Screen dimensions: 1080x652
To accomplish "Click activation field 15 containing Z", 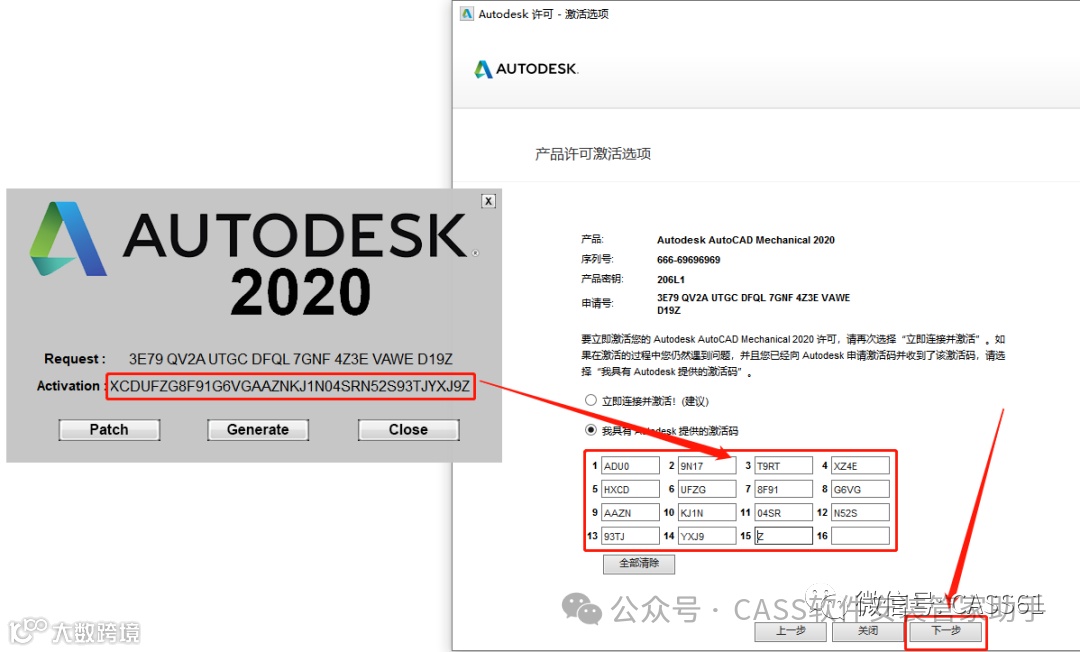I will click(783, 536).
